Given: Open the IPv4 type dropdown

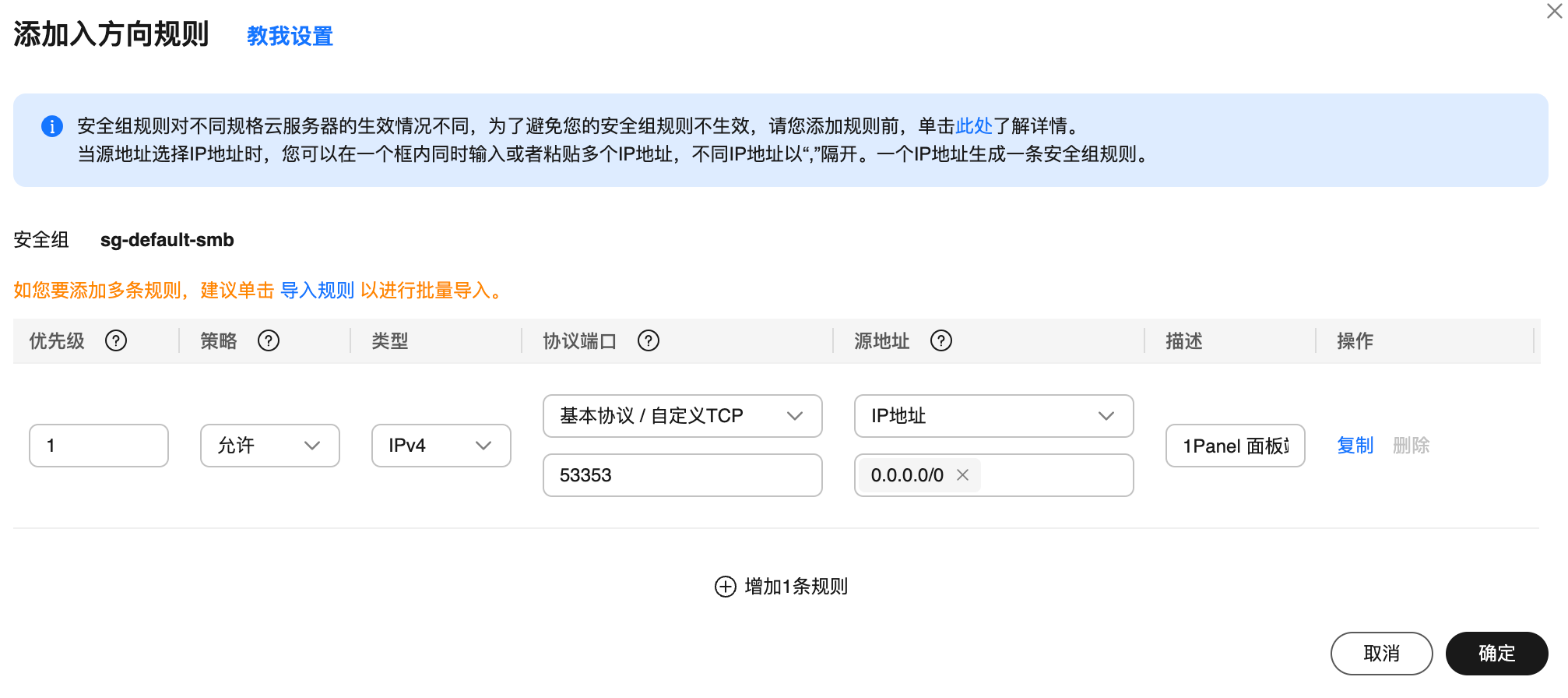Looking at the screenshot, I should [x=441, y=446].
